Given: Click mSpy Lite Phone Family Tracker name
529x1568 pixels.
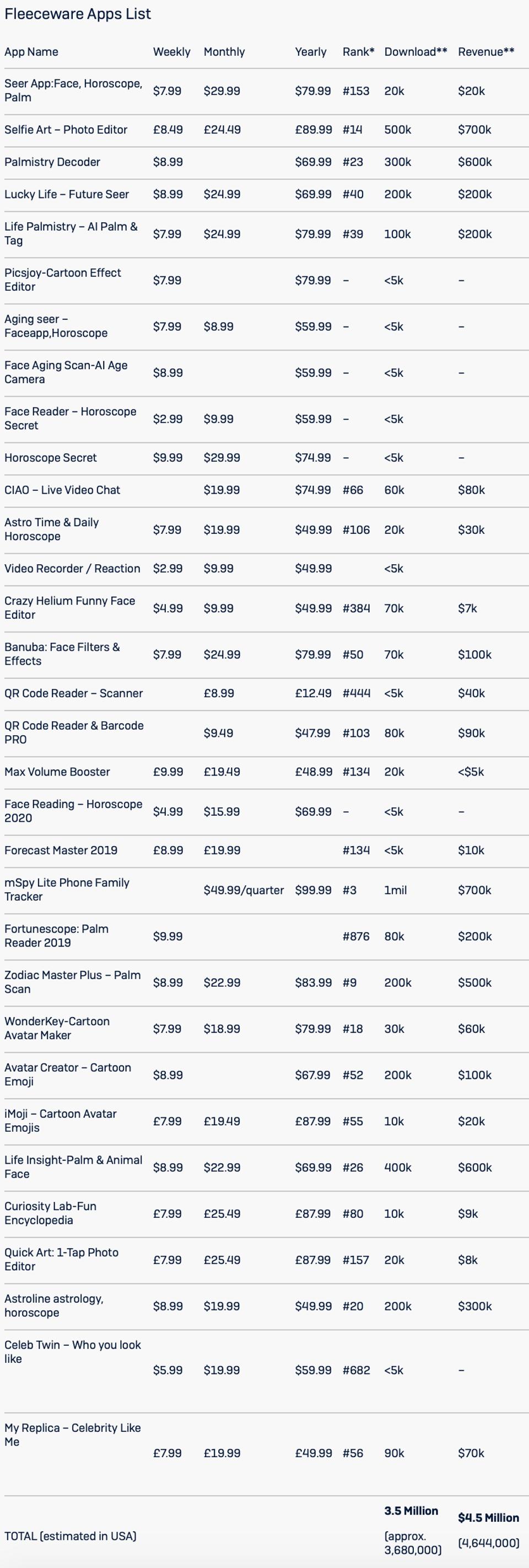Looking at the screenshot, I should pyautogui.click(x=66, y=889).
